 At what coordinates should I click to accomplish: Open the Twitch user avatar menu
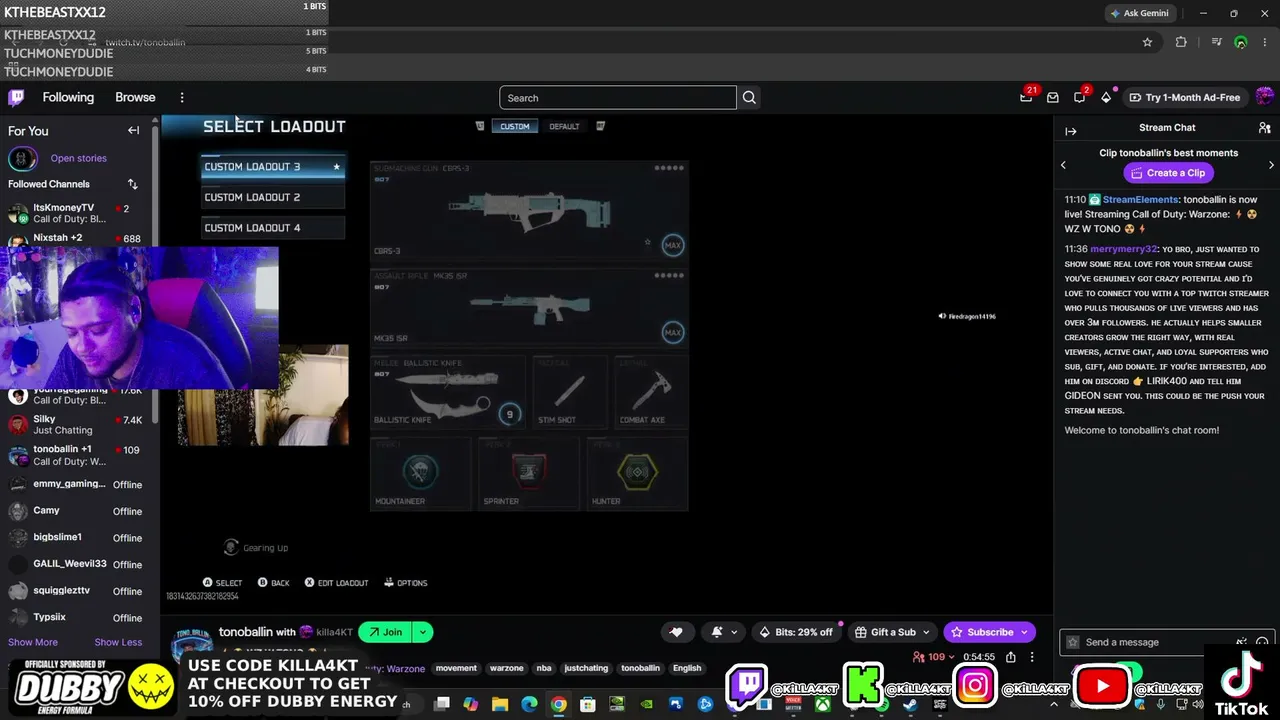[x=1264, y=97]
